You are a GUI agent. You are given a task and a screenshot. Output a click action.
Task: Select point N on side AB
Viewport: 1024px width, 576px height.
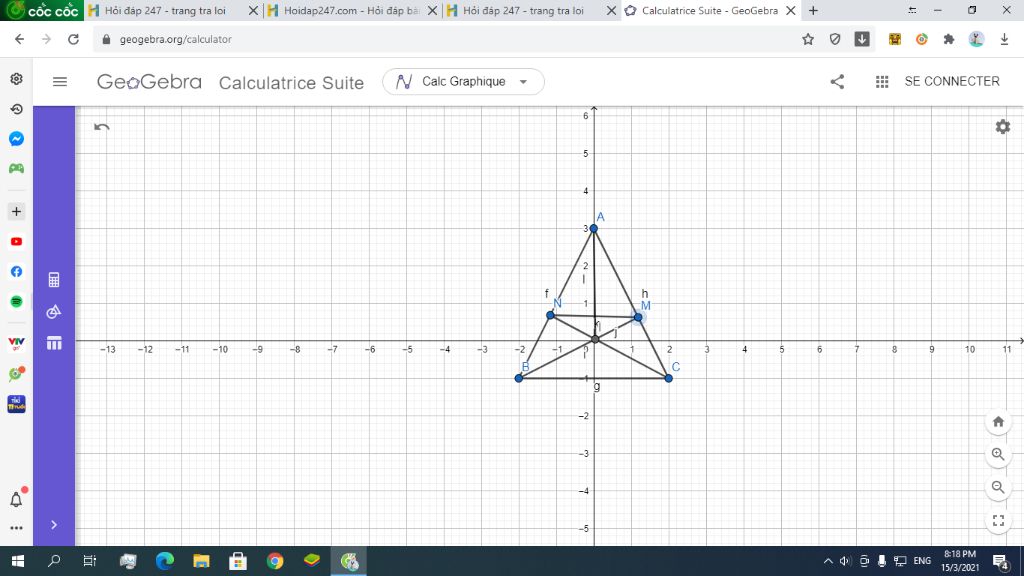click(x=551, y=315)
